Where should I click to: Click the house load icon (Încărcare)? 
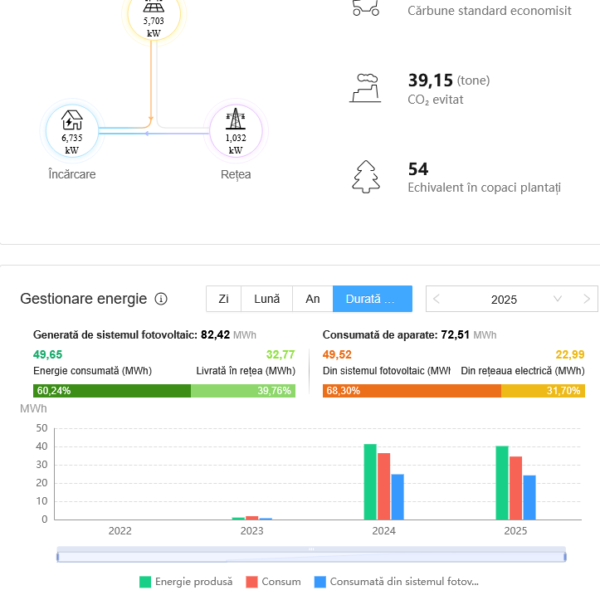(72, 130)
